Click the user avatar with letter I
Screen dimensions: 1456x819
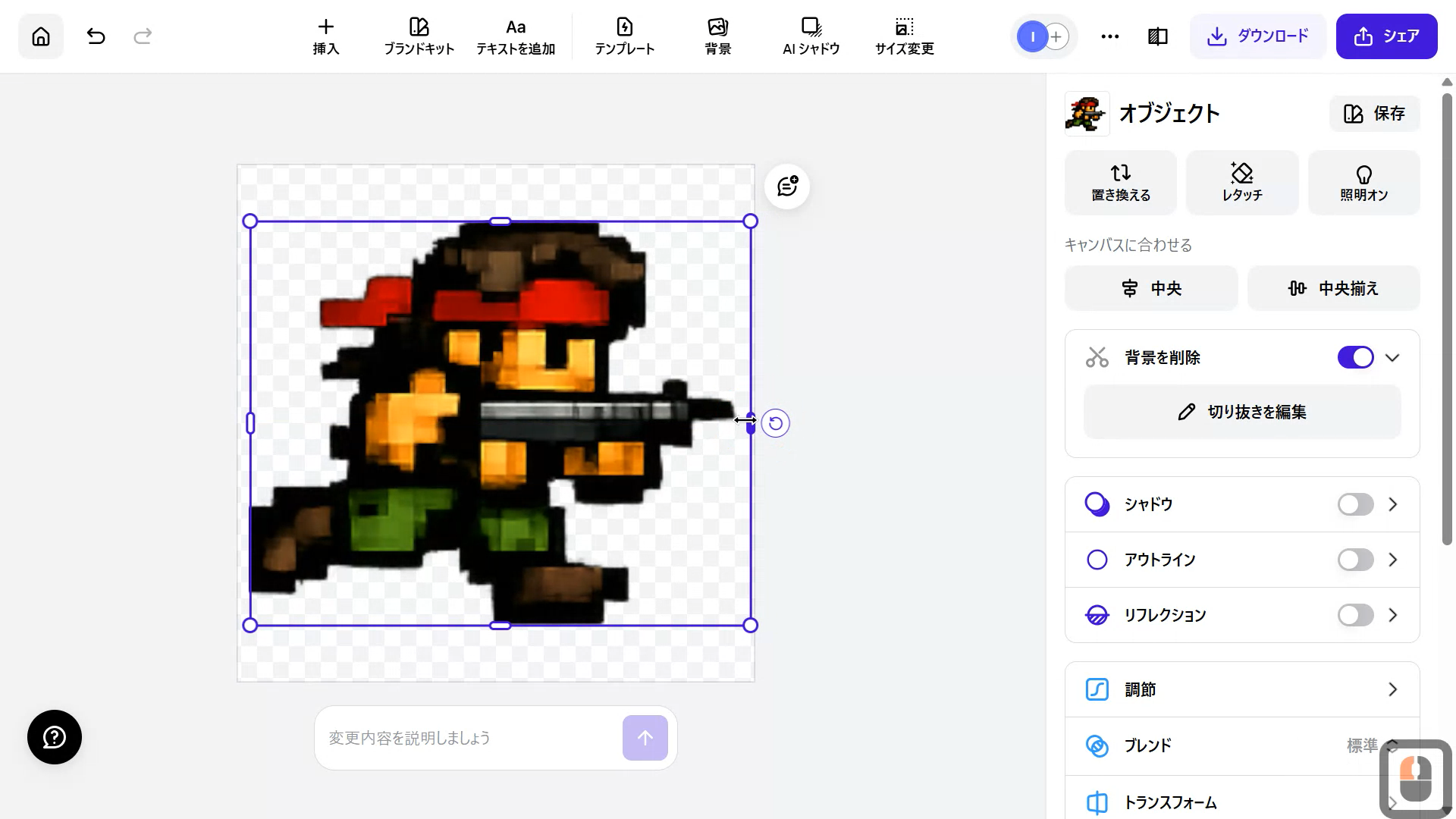[x=1032, y=36]
